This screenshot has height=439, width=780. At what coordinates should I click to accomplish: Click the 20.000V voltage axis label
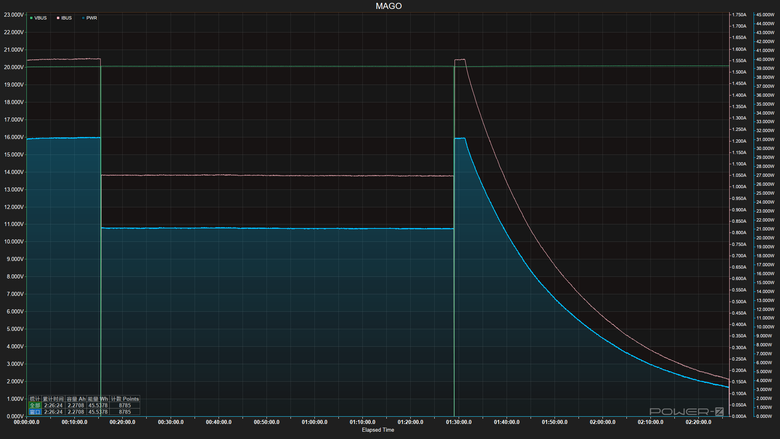click(14, 67)
